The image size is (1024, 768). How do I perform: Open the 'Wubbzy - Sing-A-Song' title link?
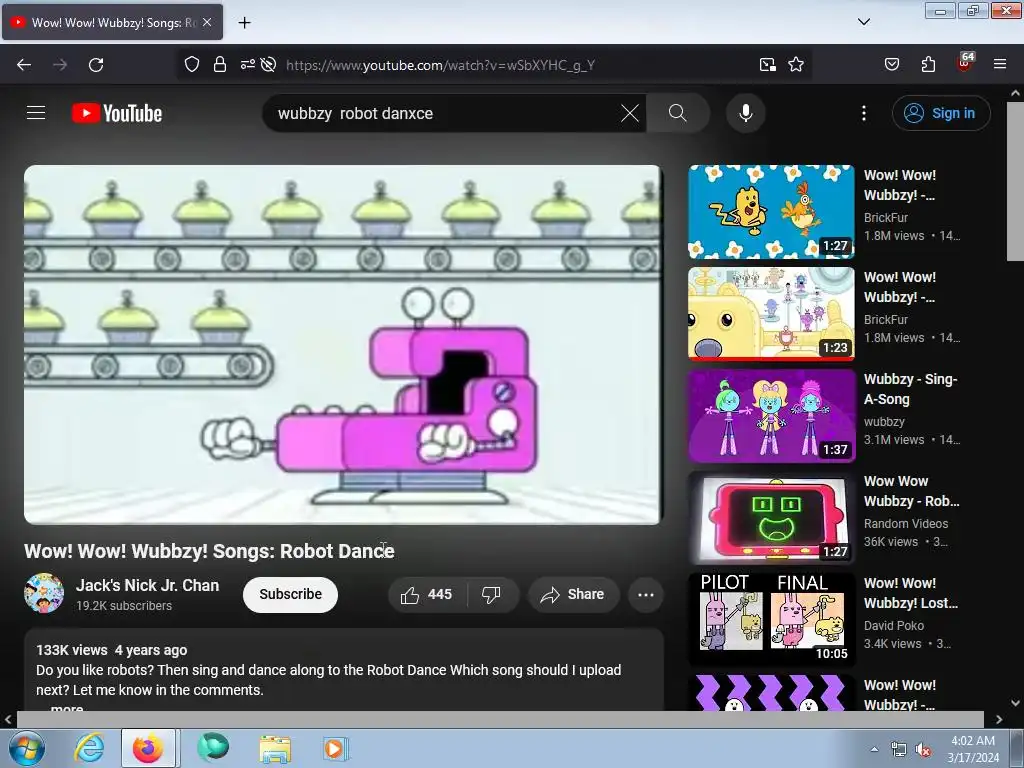(910, 389)
